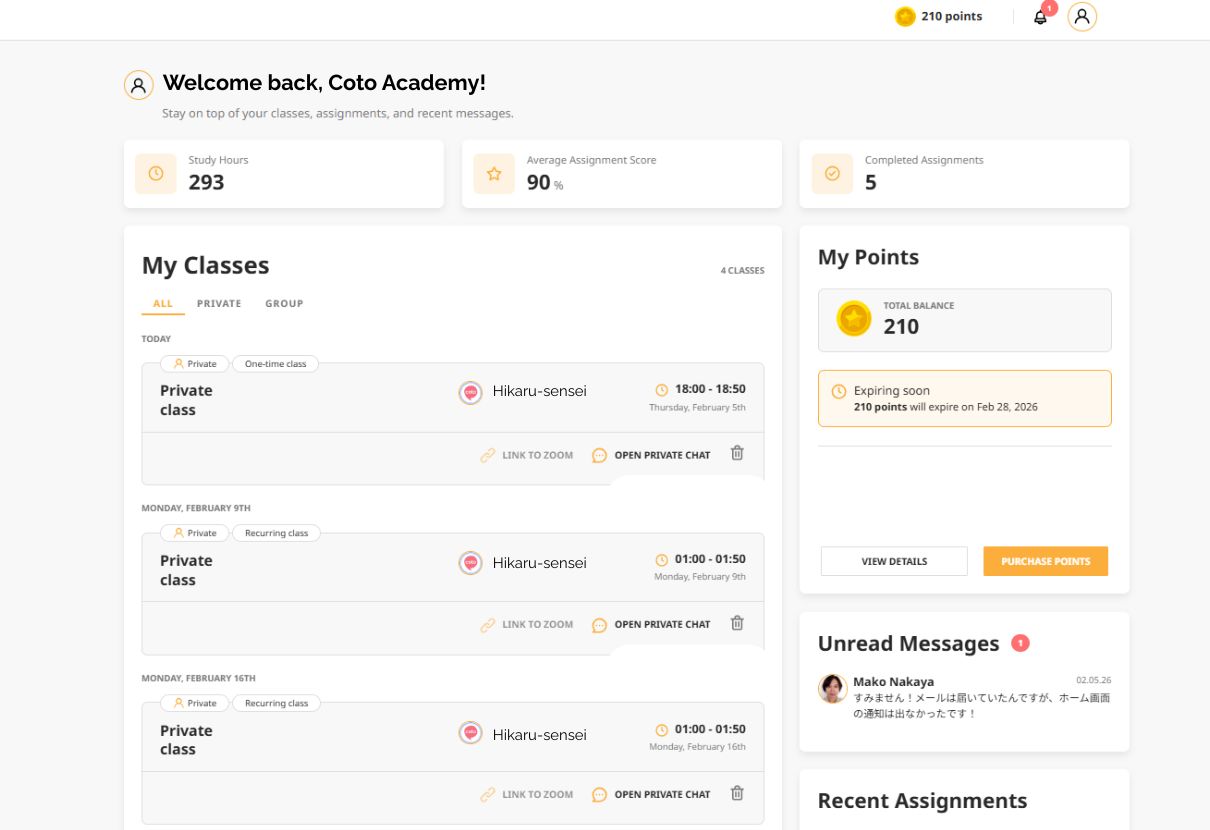Switch to the GROUP classes tab
This screenshot has height=830, width=1210.
click(284, 303)
